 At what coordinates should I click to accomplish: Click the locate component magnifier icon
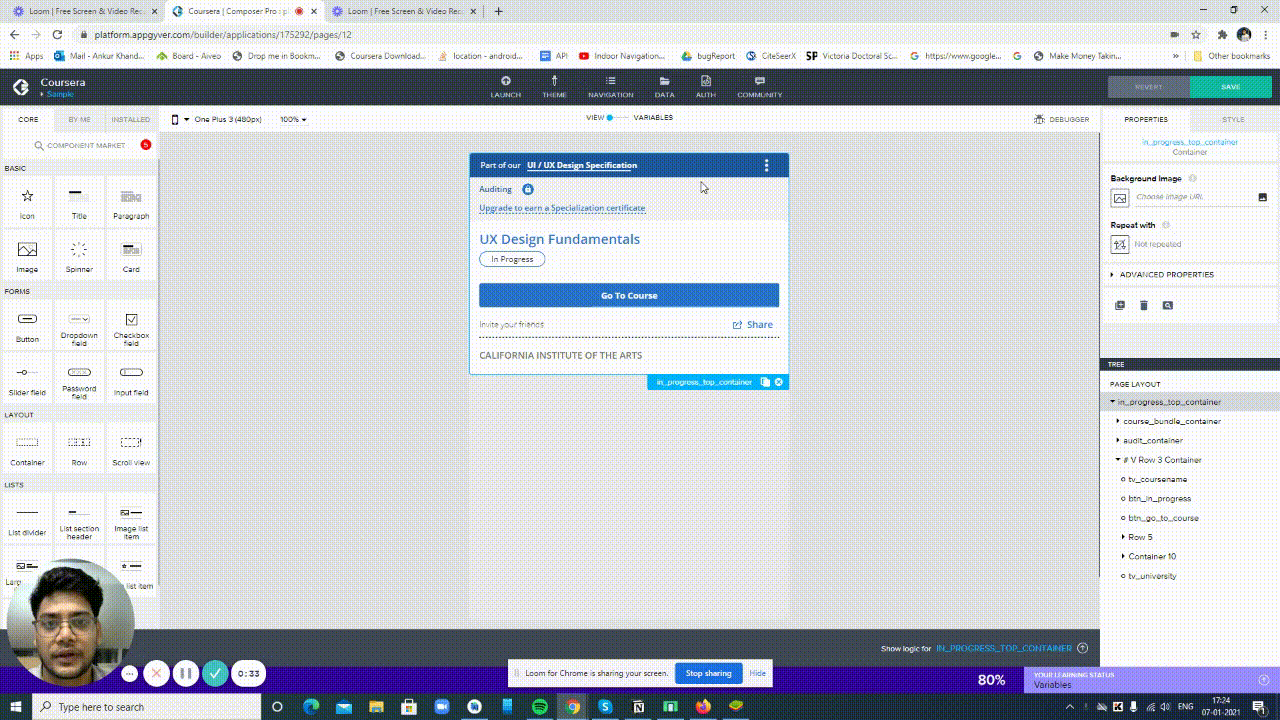point(1167,305)
